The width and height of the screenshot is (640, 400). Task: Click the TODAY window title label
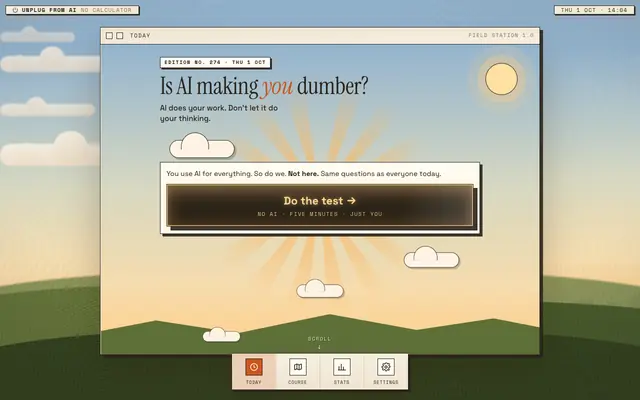click(x=140, y=36)
